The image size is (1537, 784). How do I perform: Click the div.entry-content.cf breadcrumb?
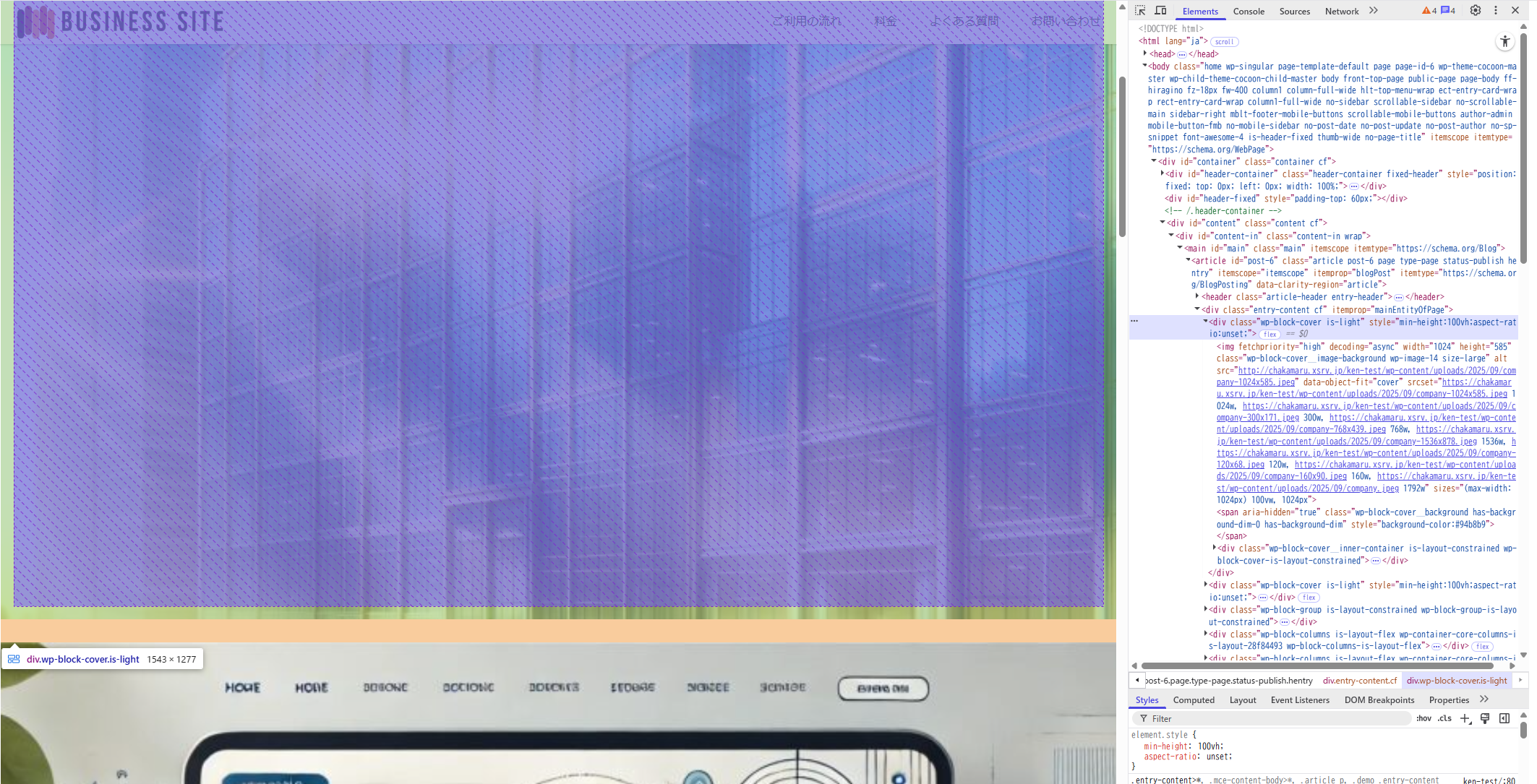click(1360, 680)
